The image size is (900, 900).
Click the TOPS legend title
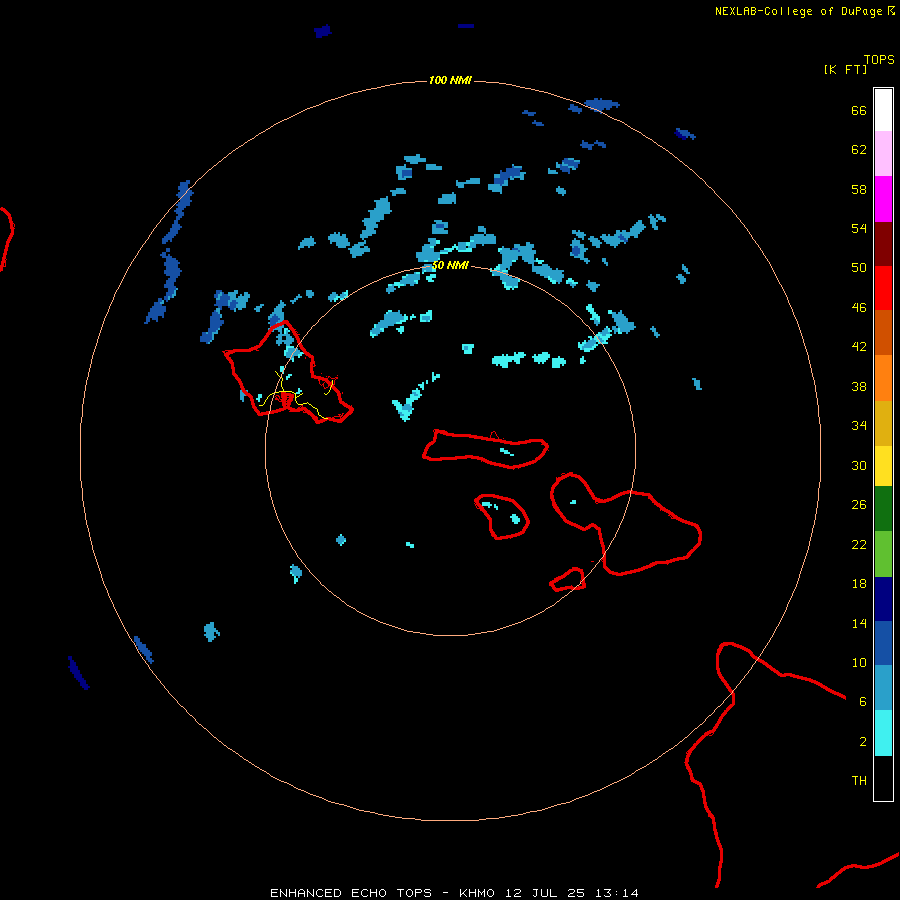pyautogui.click(x=879, y=60)
